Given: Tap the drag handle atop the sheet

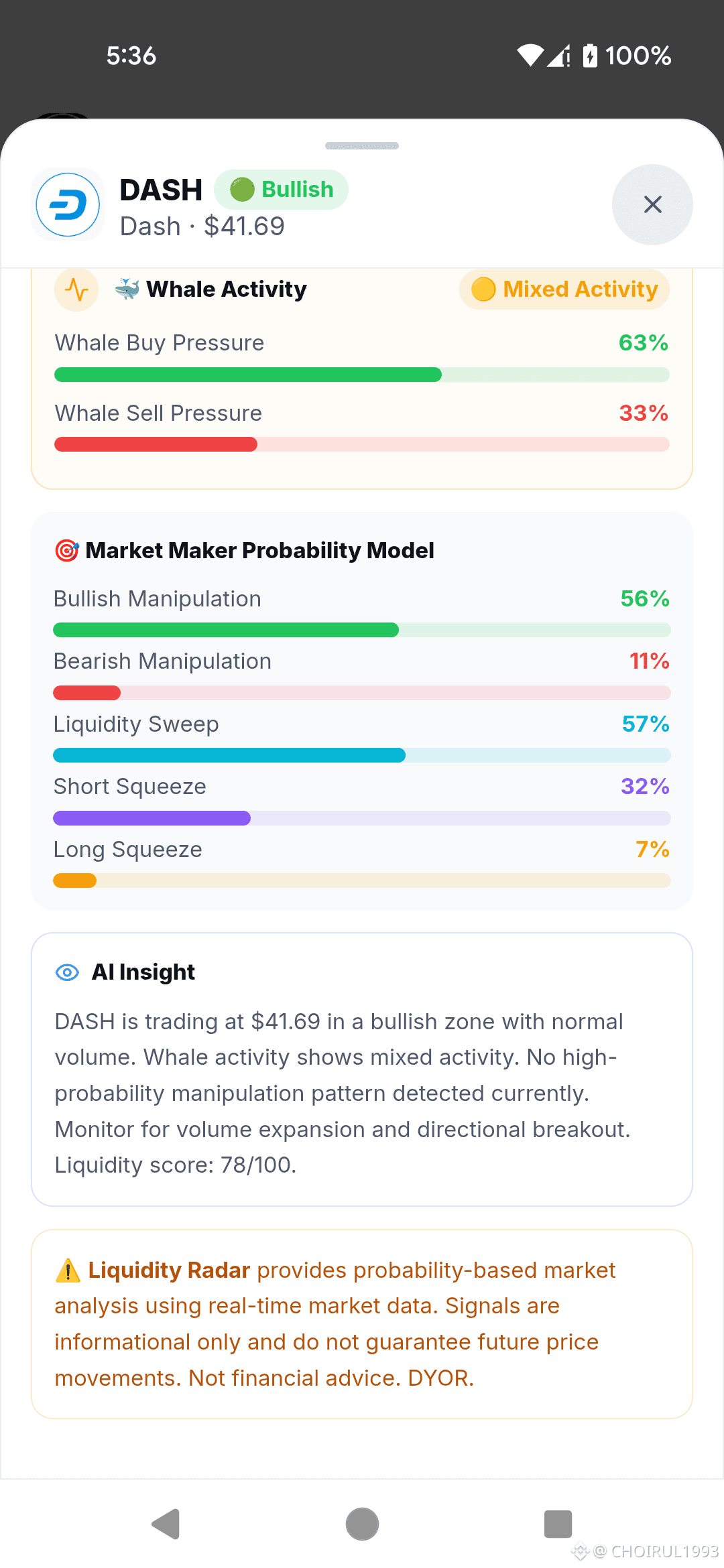Looking at the screenshot, I should click(x=362, y=145).
